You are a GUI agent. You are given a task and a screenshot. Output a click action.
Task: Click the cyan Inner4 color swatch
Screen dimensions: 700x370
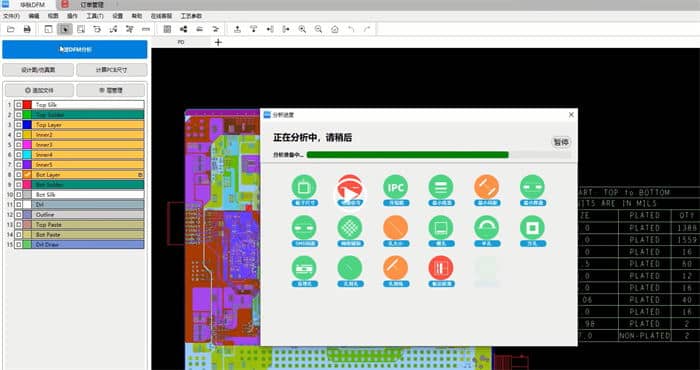(27, 155)
